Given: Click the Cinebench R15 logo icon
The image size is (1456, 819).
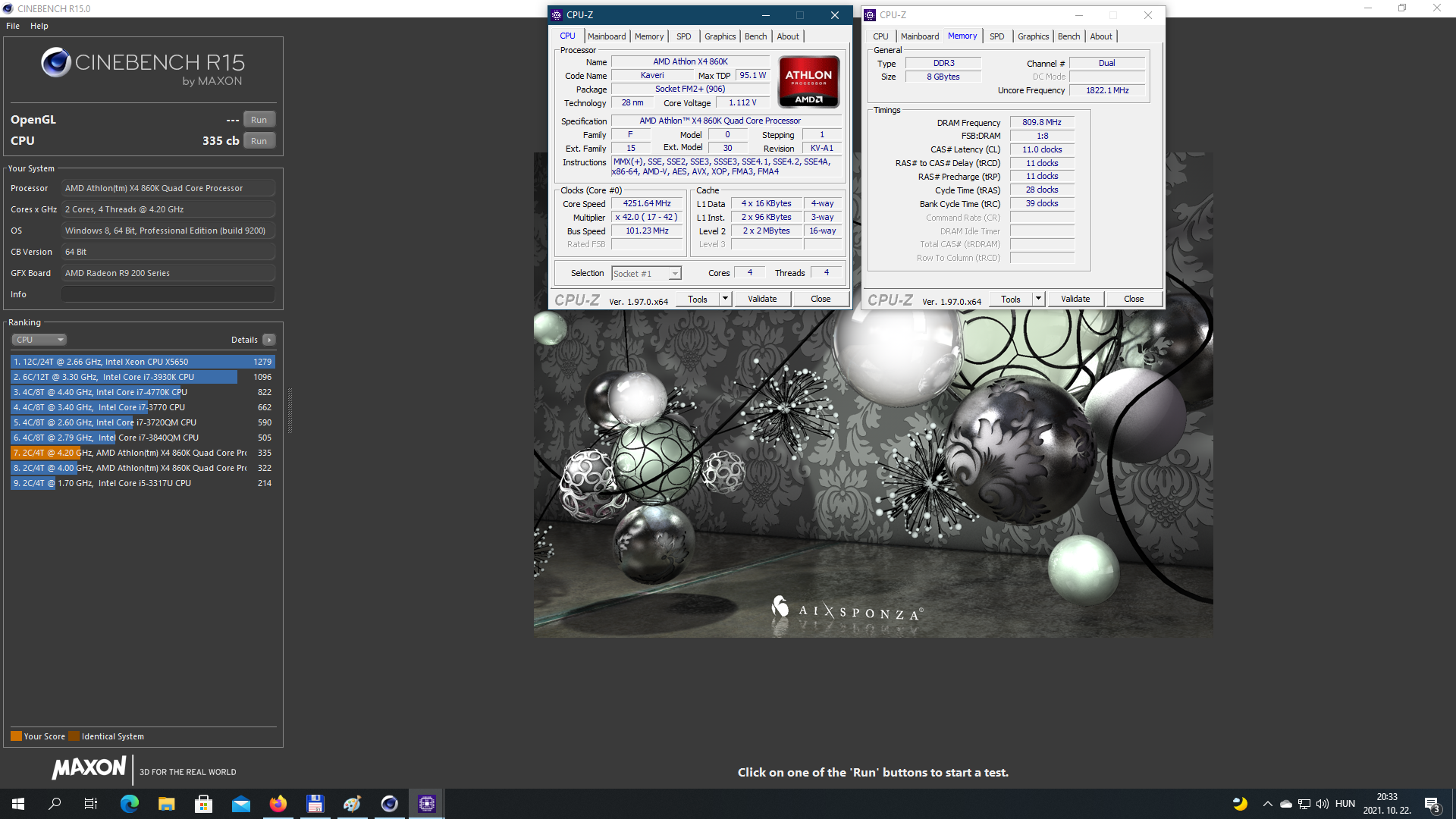Looking at the screenshot, I should coord(56,63).
